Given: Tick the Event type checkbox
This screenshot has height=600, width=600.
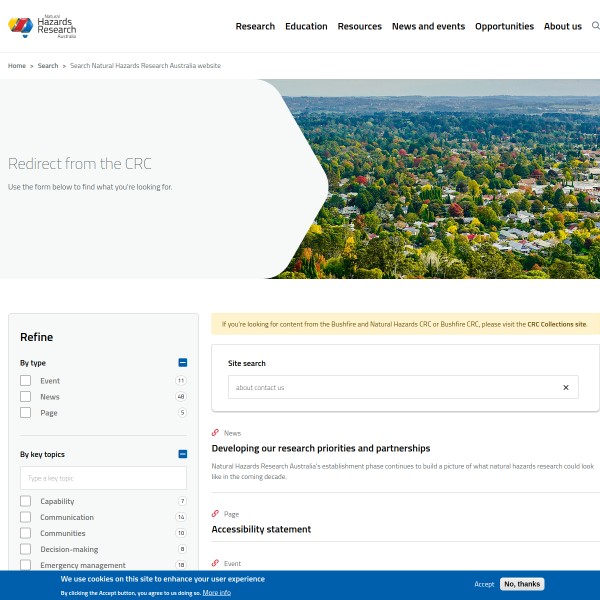Looking at the screenshot, I should click(26, 381).
